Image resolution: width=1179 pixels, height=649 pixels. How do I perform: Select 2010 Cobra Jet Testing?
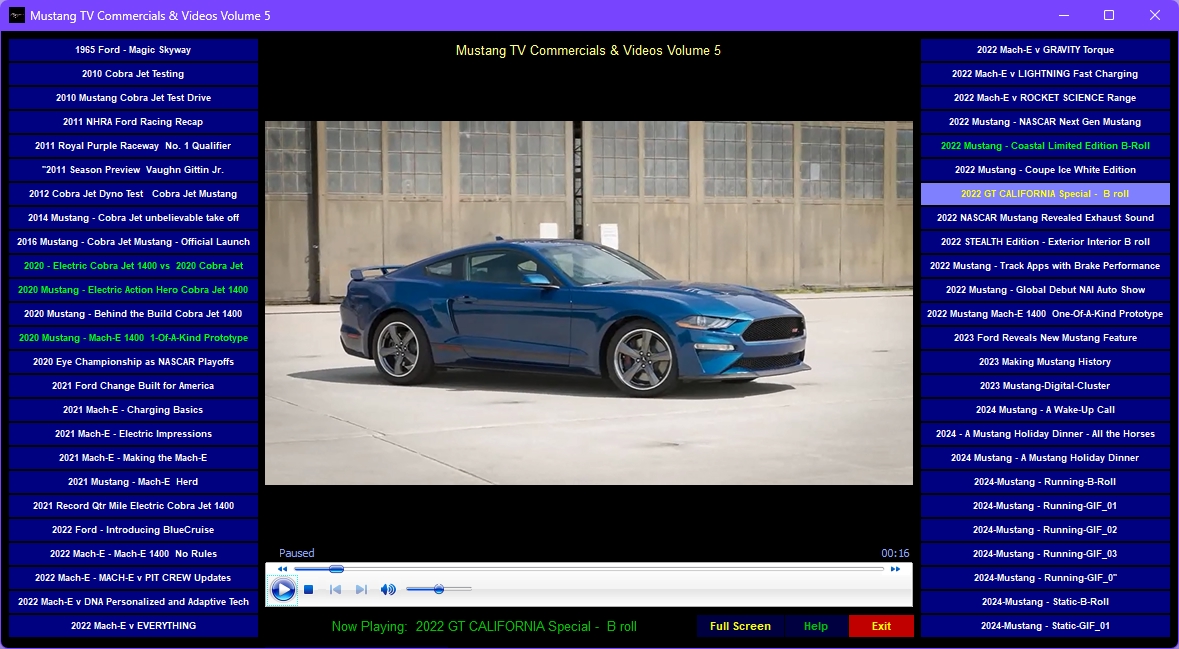point(133,74)
